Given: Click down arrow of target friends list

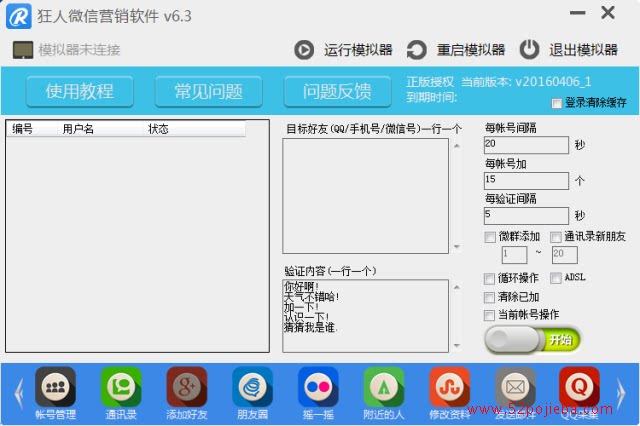Looking at the screenshot, I should tap(457, 247).
